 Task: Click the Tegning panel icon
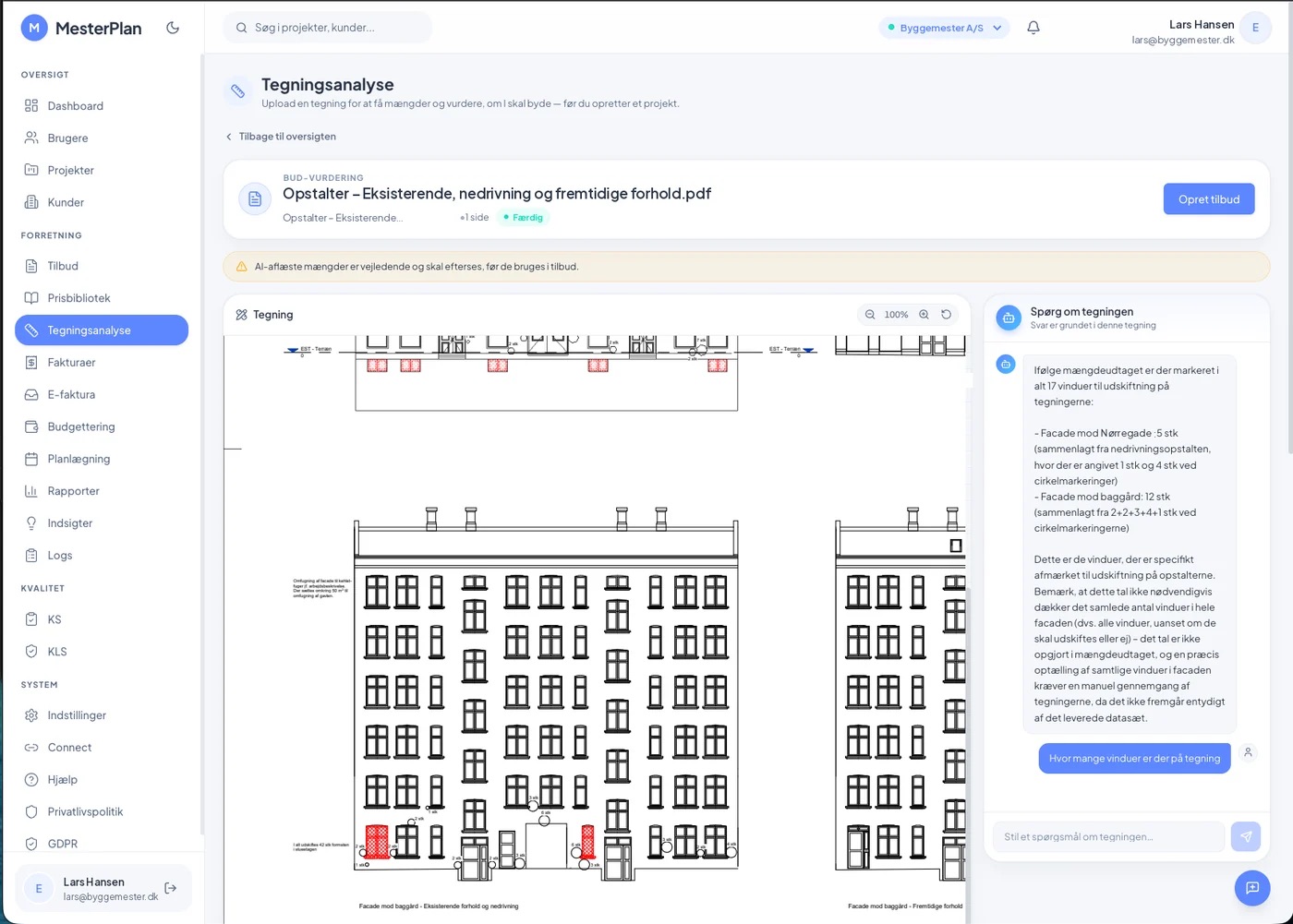point(242,315)
